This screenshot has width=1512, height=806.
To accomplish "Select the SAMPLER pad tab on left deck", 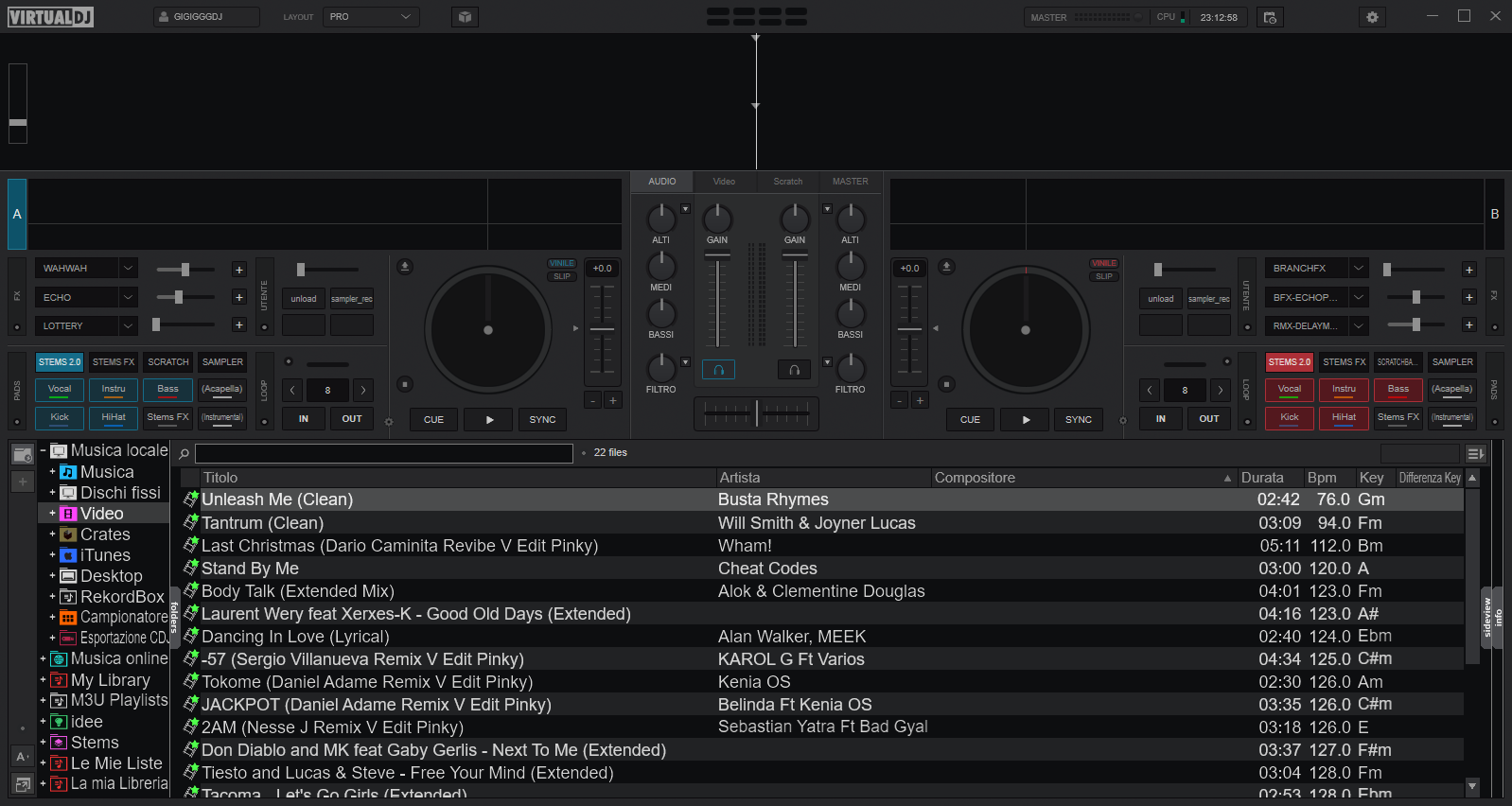I will click(222, 362).
